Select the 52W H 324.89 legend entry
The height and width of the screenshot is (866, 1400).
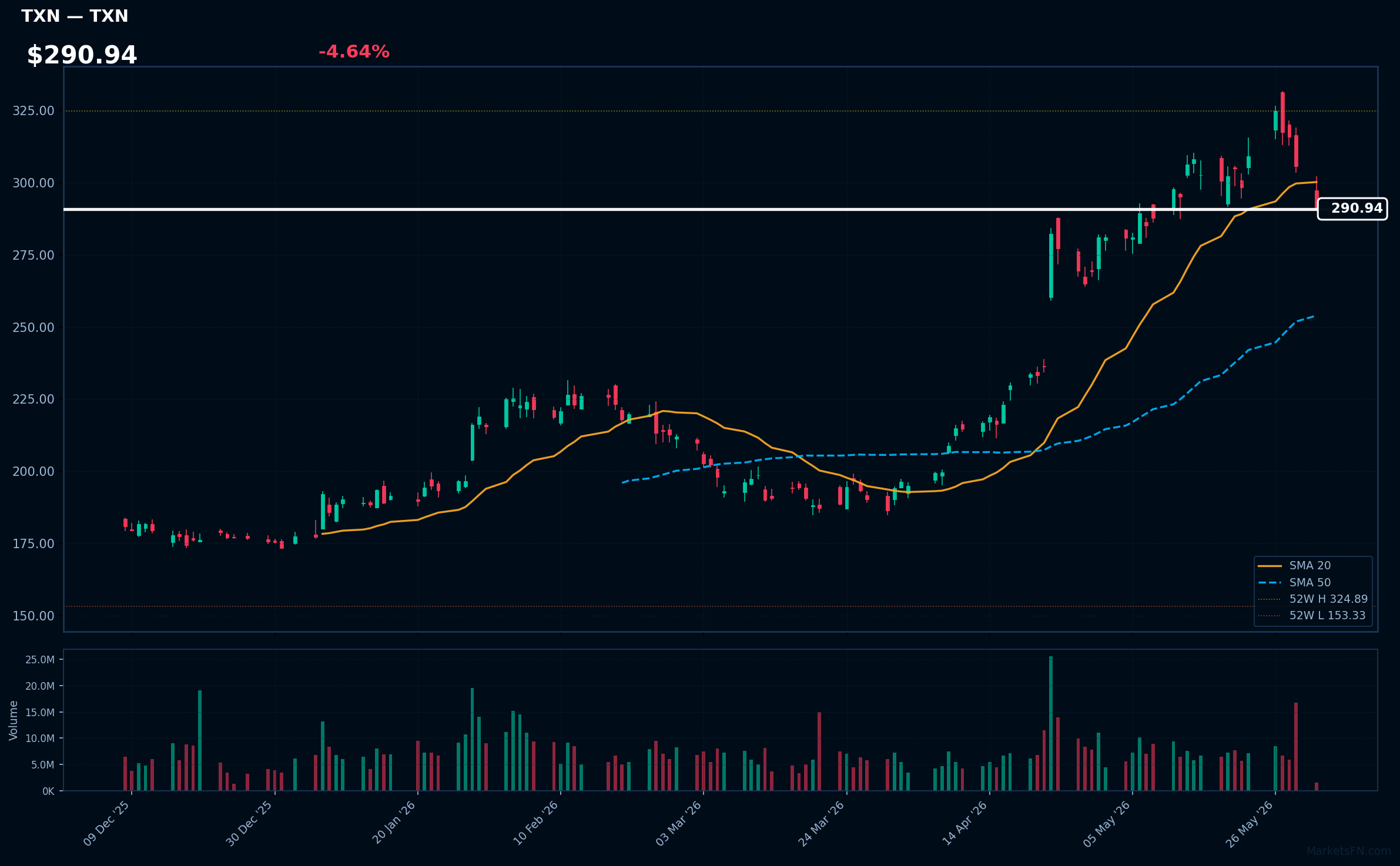coord(1312,599)
